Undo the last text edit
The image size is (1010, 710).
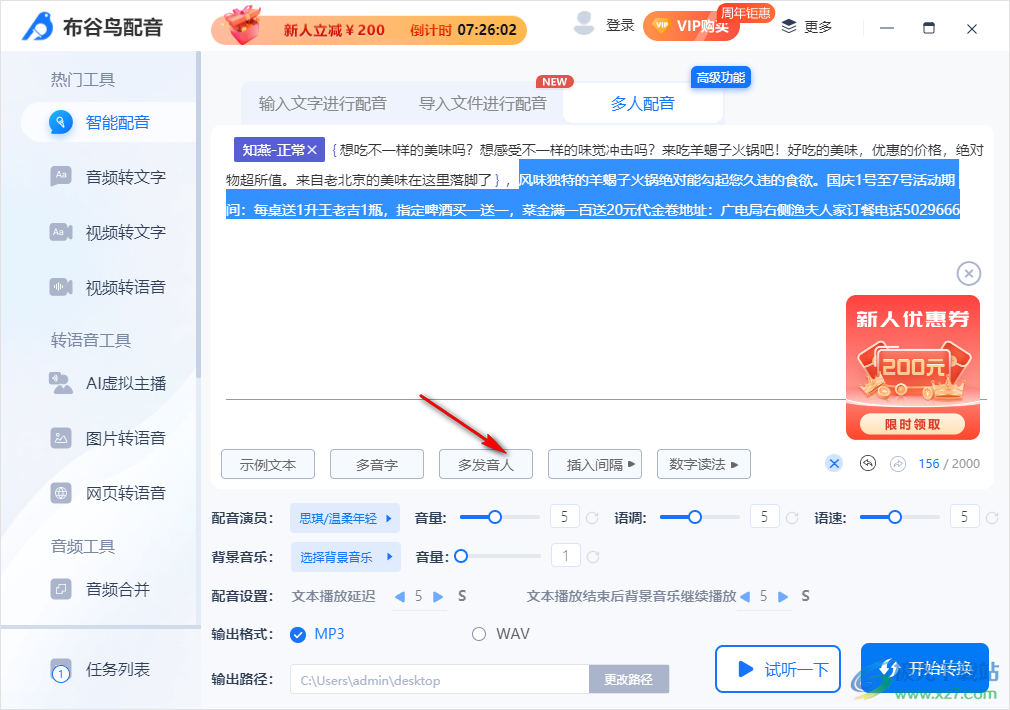coord(868,463)
